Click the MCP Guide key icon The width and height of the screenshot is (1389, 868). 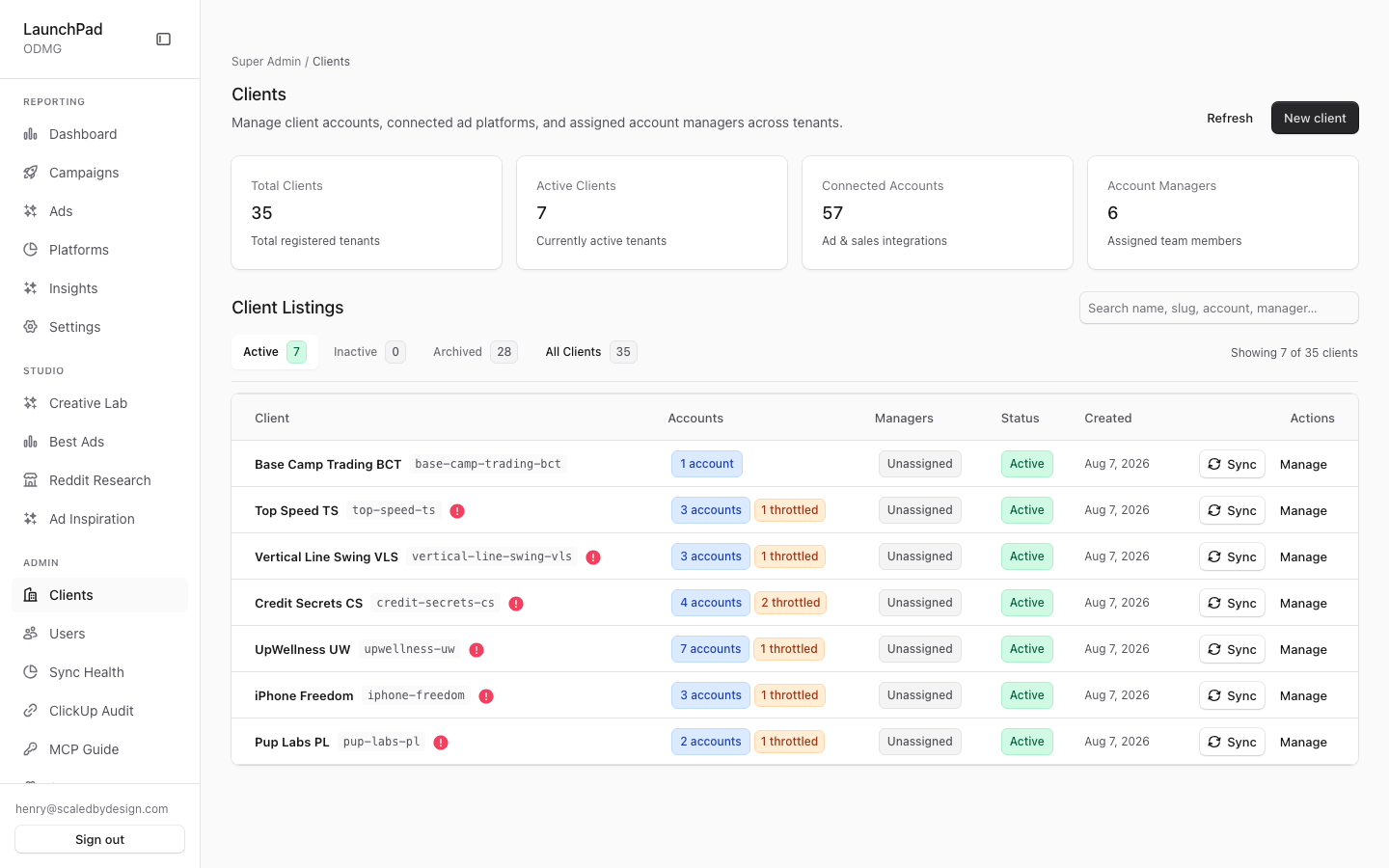click(31, 749)
